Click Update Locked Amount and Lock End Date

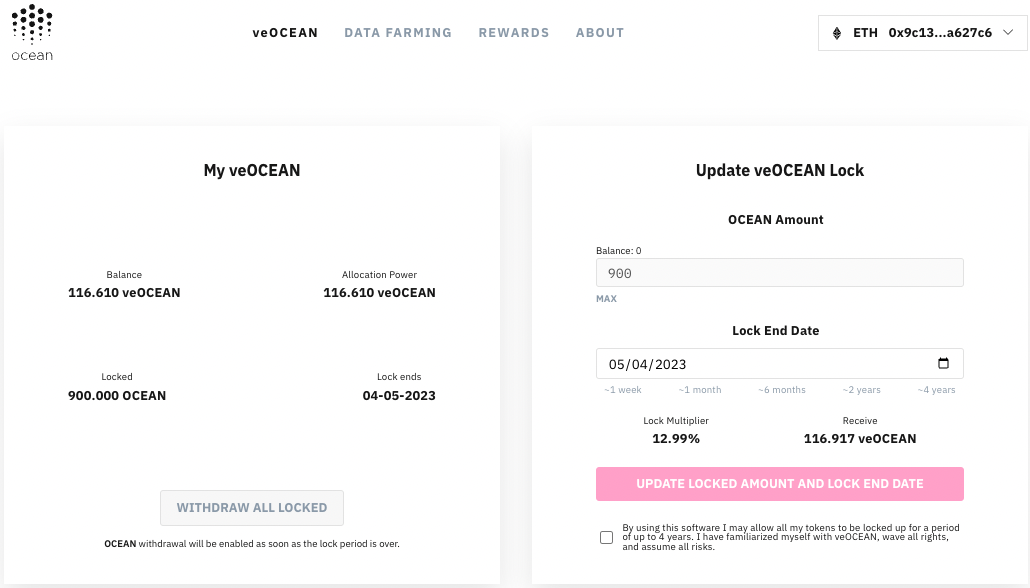[x=780, y=484]
